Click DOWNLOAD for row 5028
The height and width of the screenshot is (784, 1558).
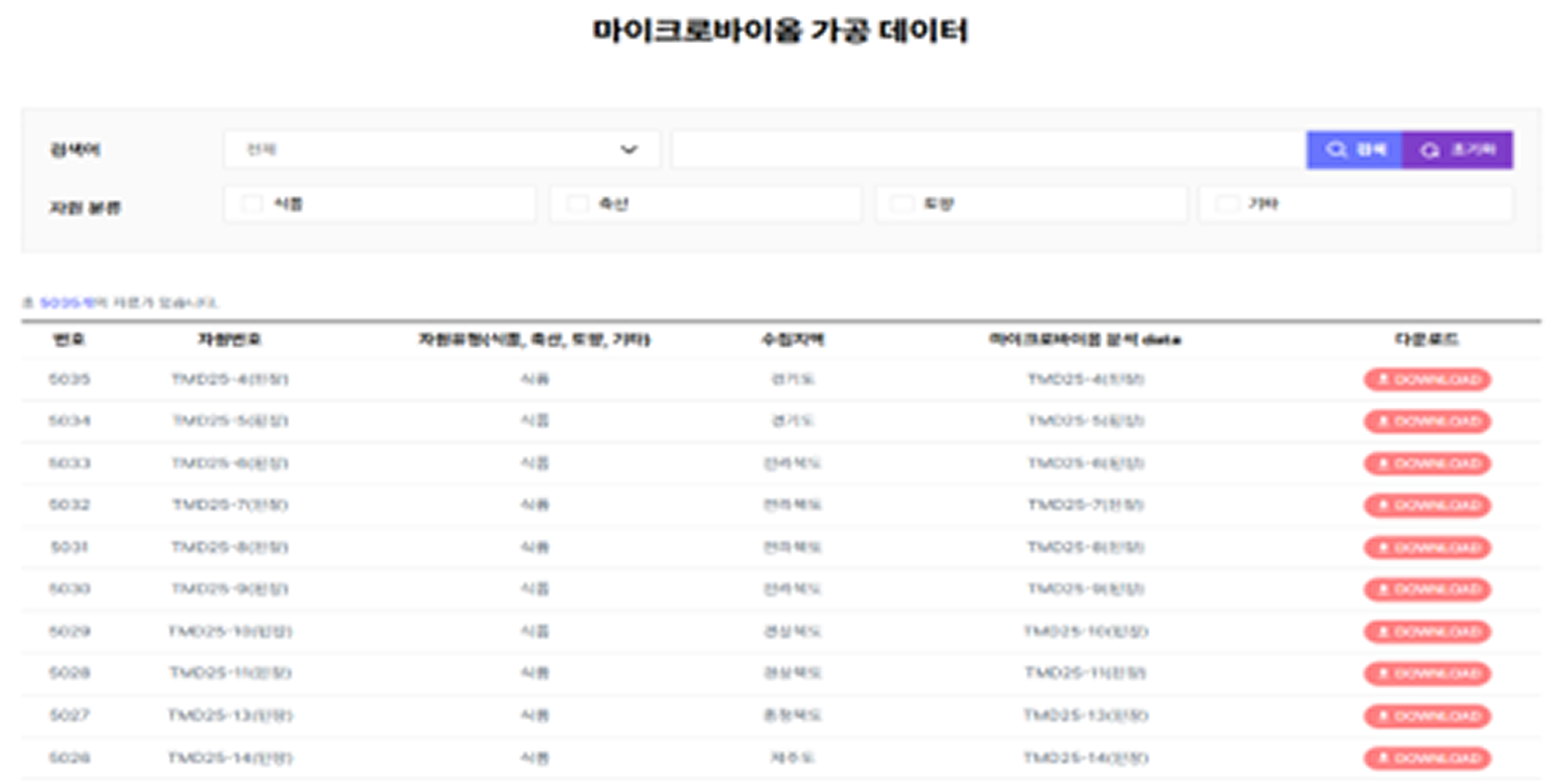(1426, 674)
